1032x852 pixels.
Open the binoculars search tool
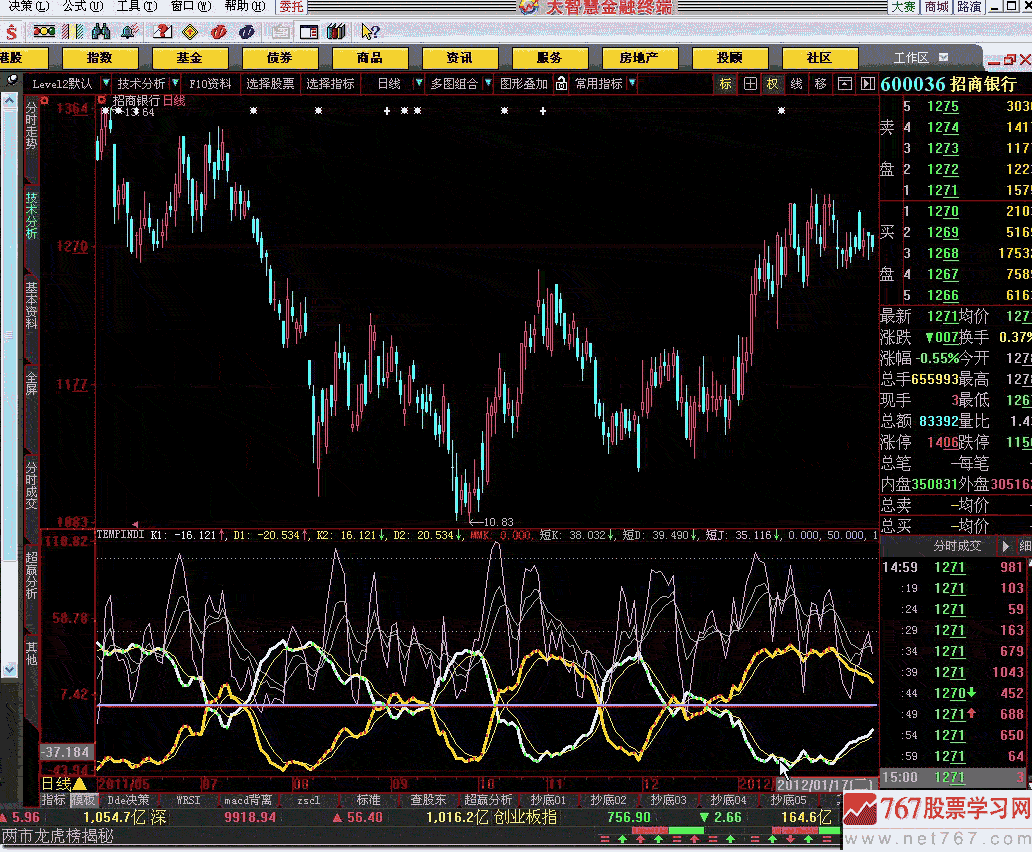[x=101, y=31]
